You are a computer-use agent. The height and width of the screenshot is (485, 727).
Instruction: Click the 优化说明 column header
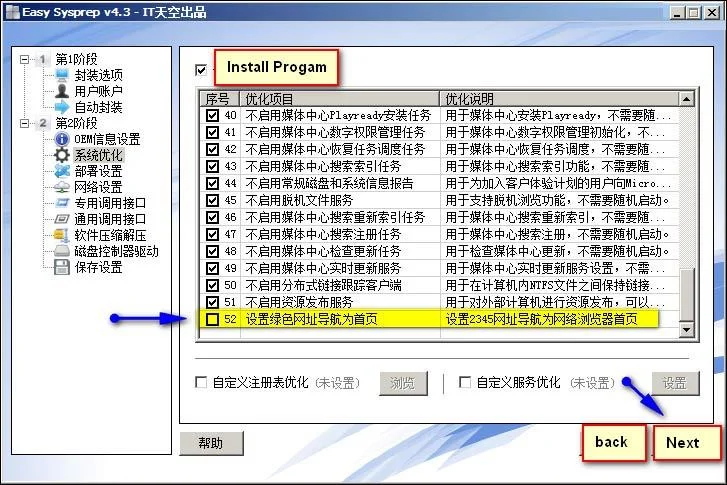(559, 99)
